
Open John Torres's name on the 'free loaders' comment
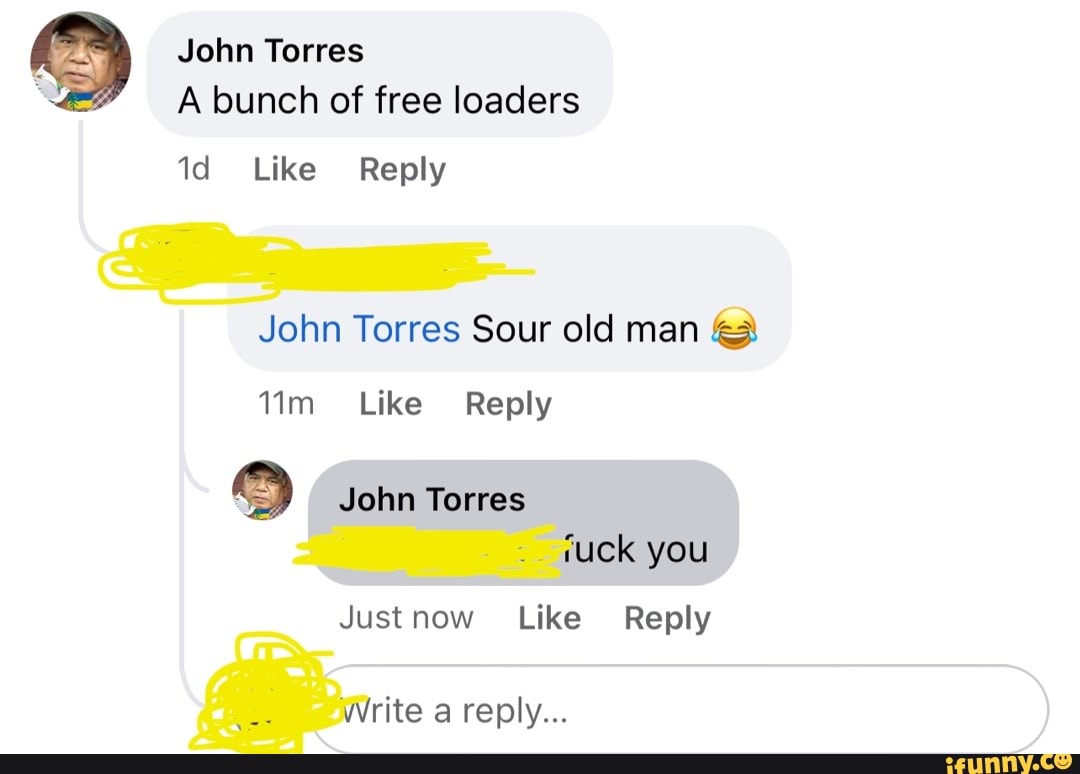tap(270, 51)
